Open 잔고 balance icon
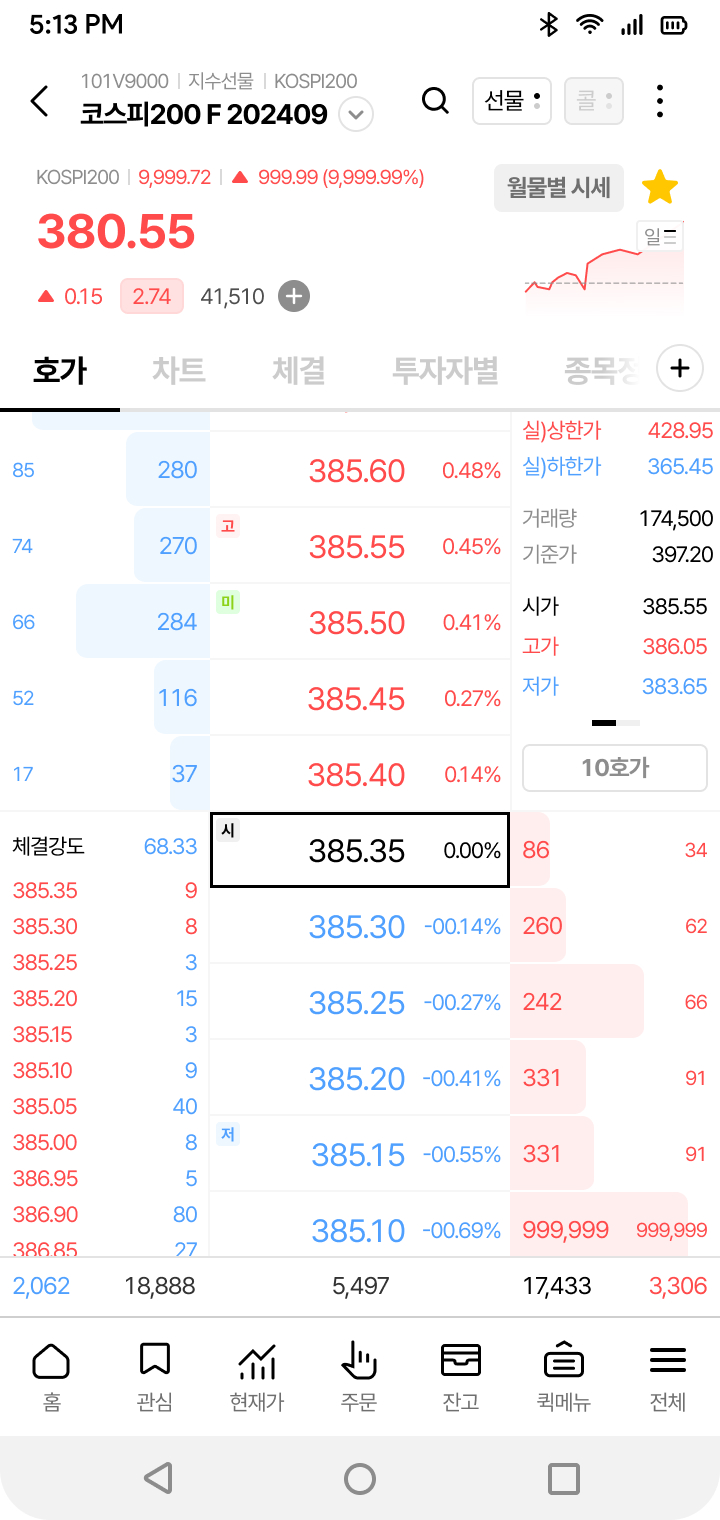 [x=461, y=1377]
